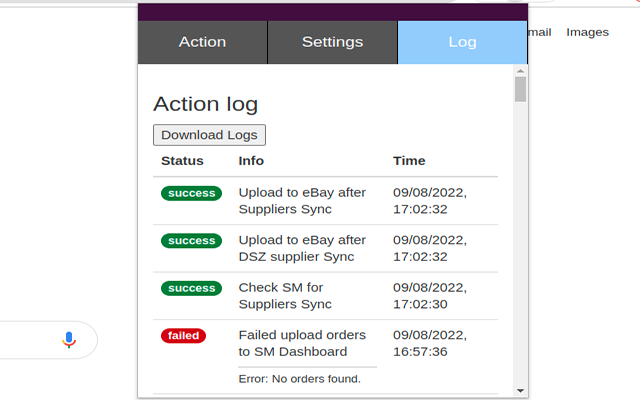Select 'Upload to eBay after Suppliers Sync' info text
Screen dimensions: 640x400
point(302,201)
